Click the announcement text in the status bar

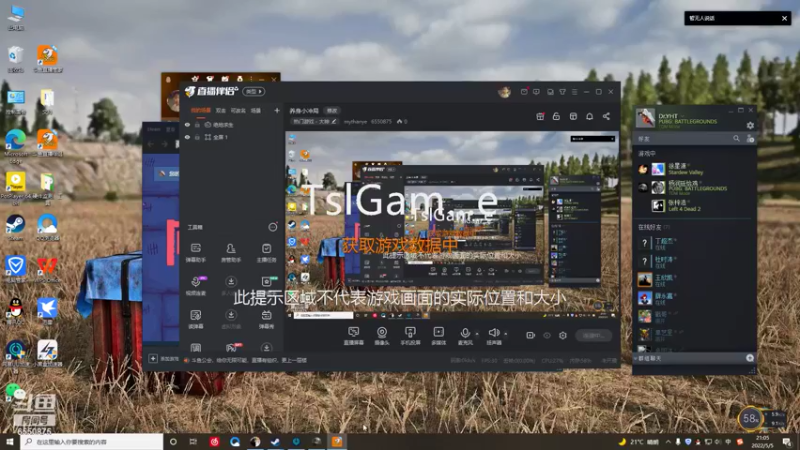[x=248, y=360]
